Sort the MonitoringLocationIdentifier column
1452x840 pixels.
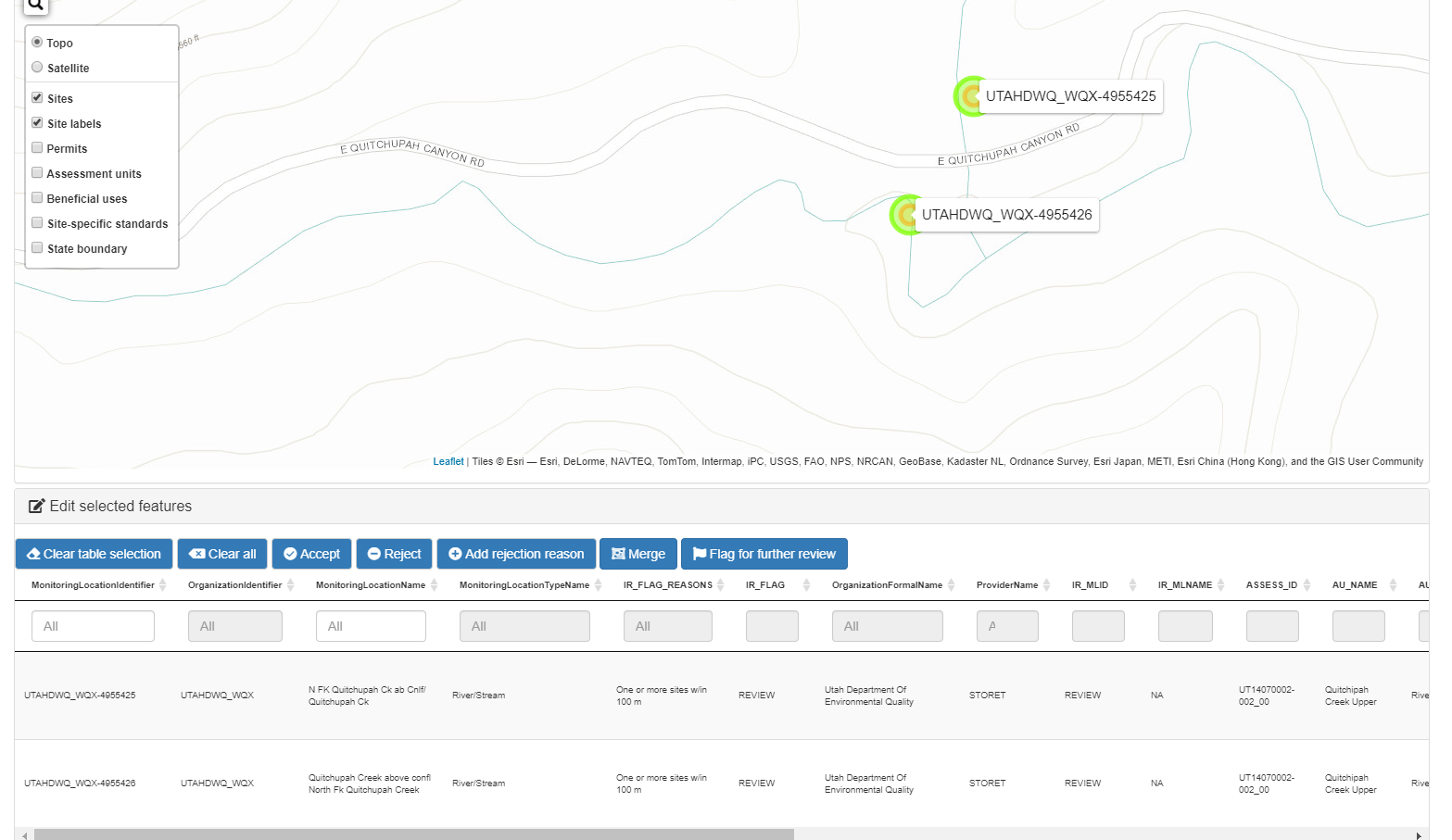(x=164, y=584)
